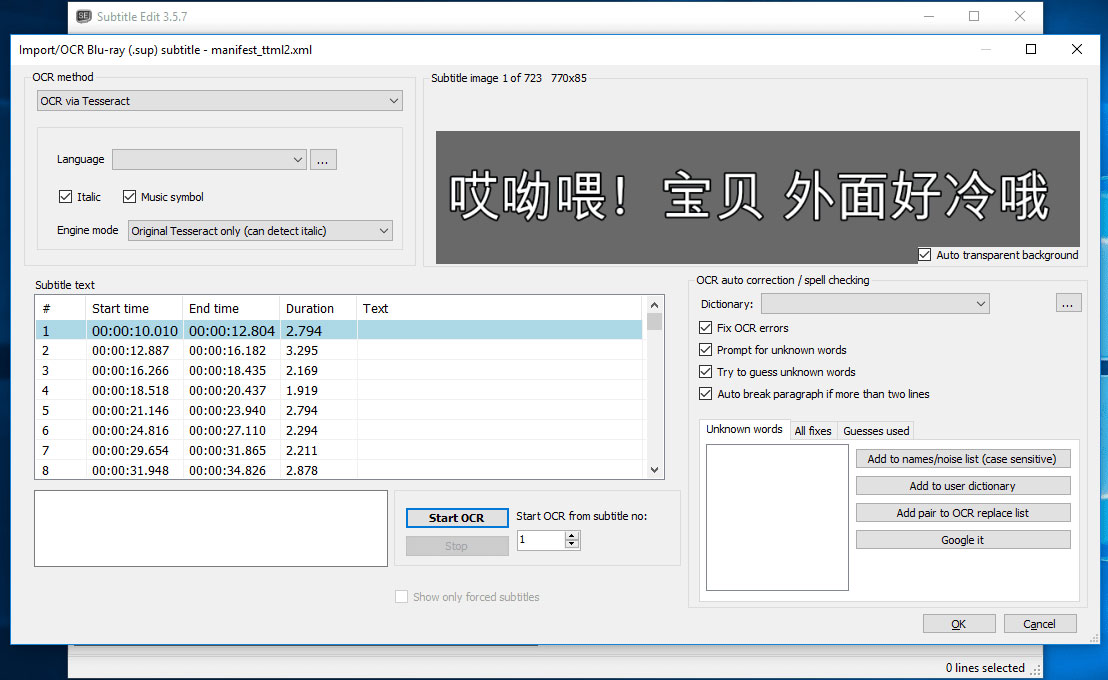The height and width of the screenshot is (680, 1108).
Task: Open language options ellipsis button
Action: click(322, 160)
